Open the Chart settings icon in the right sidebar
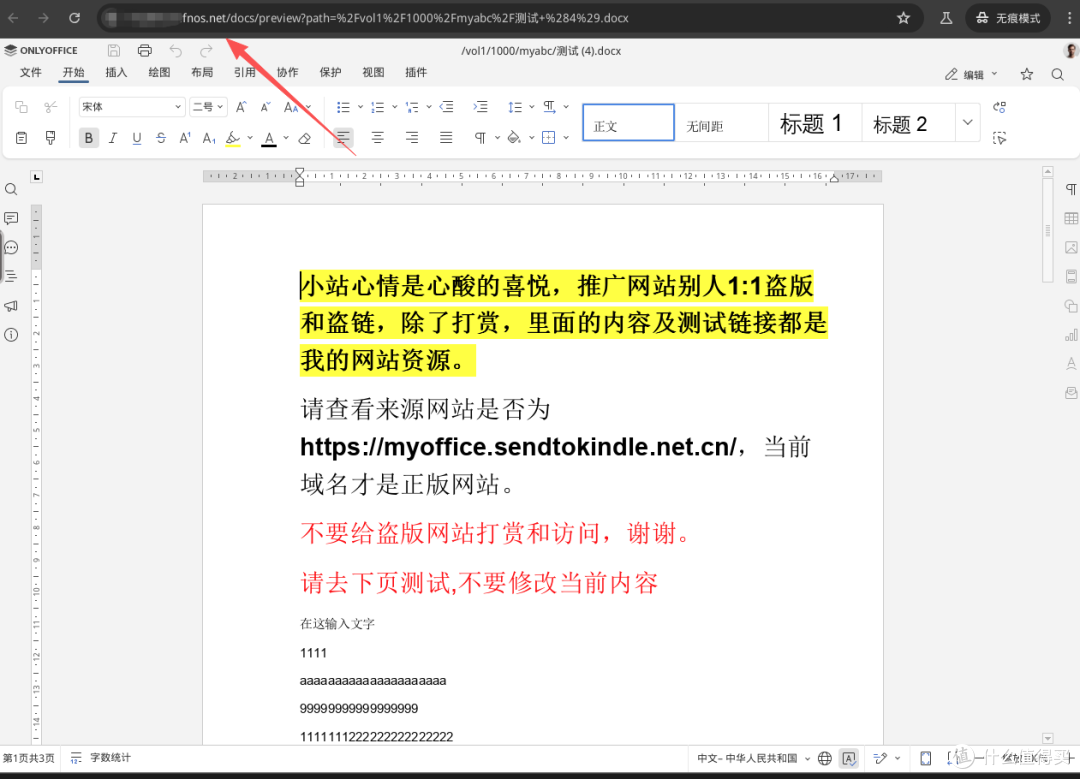Viewport: 1080px width, 779px height. pyautogui.click(x=1071, y=335)
